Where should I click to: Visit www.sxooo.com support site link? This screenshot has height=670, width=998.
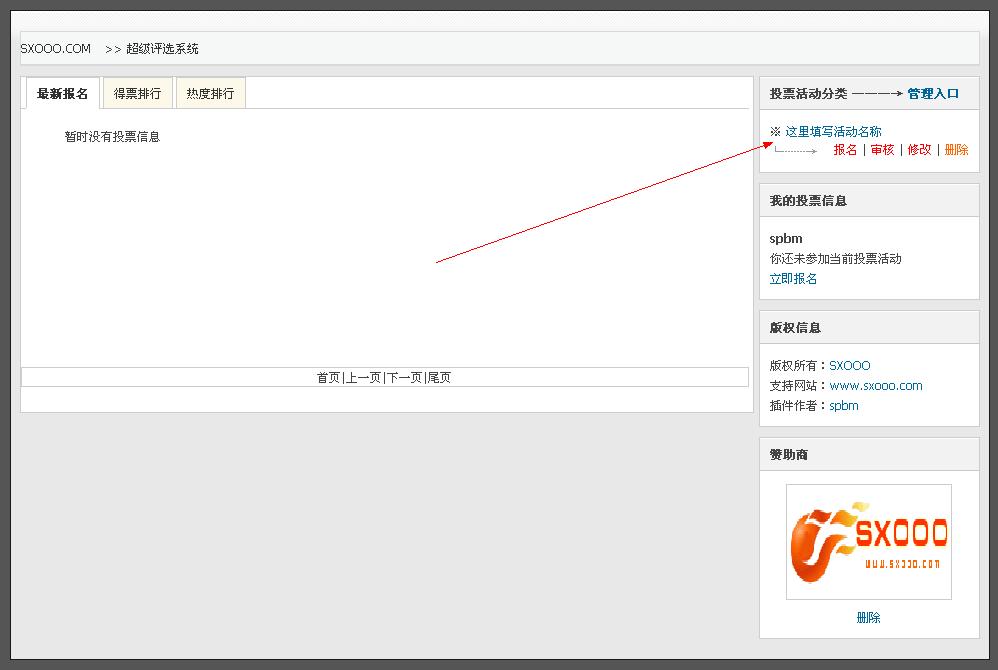click(x=876, y=386)
